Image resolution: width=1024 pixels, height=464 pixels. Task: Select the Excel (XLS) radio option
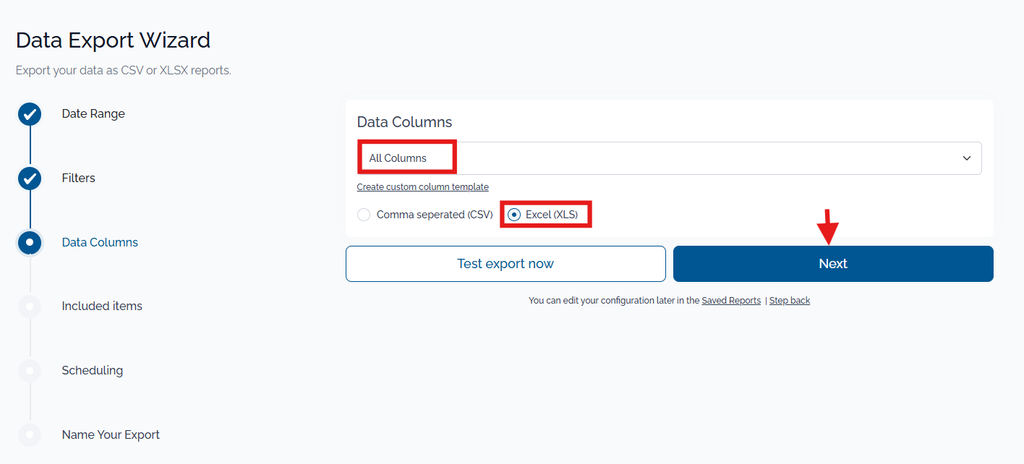[x=515, y=214]
